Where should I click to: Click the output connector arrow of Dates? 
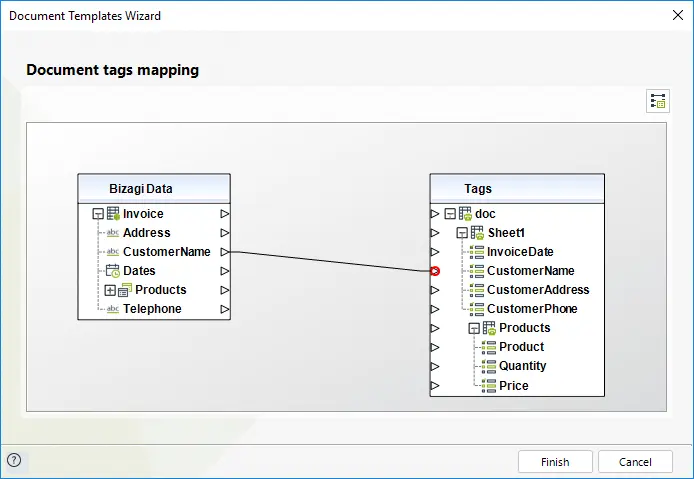coord(225,271)
